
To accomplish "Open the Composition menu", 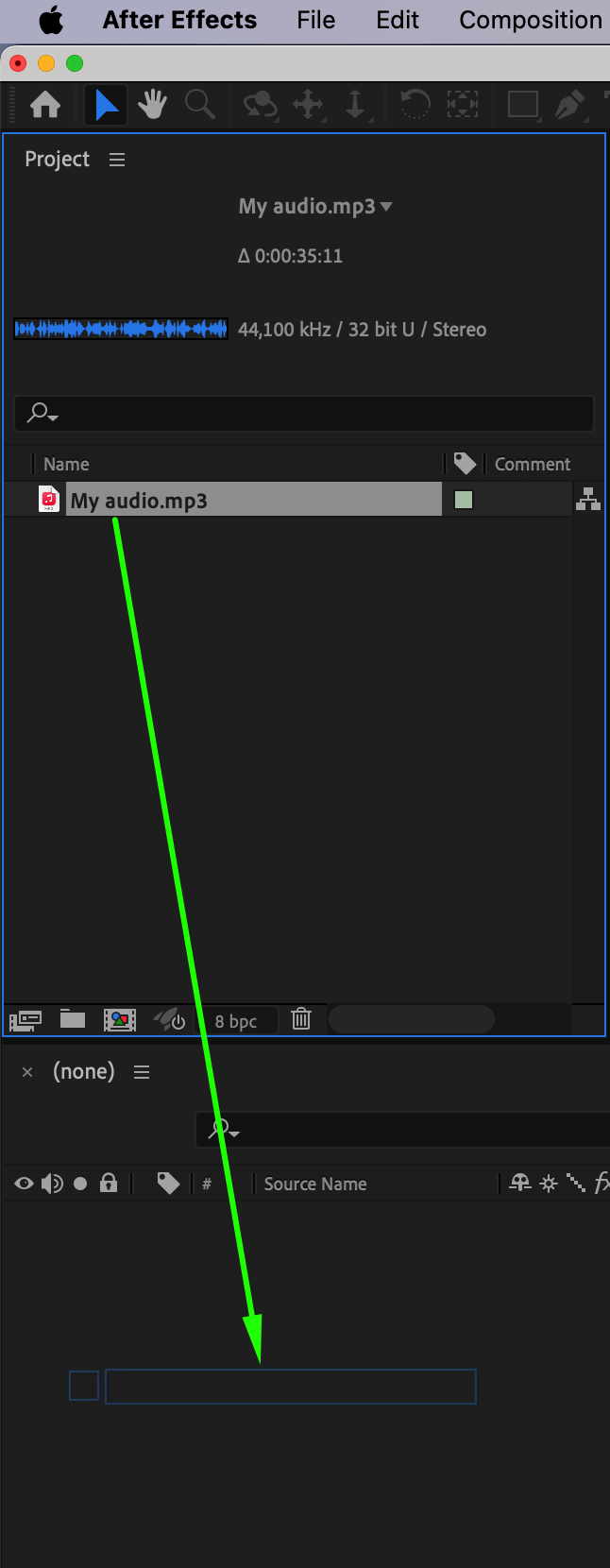I will 531,20.
